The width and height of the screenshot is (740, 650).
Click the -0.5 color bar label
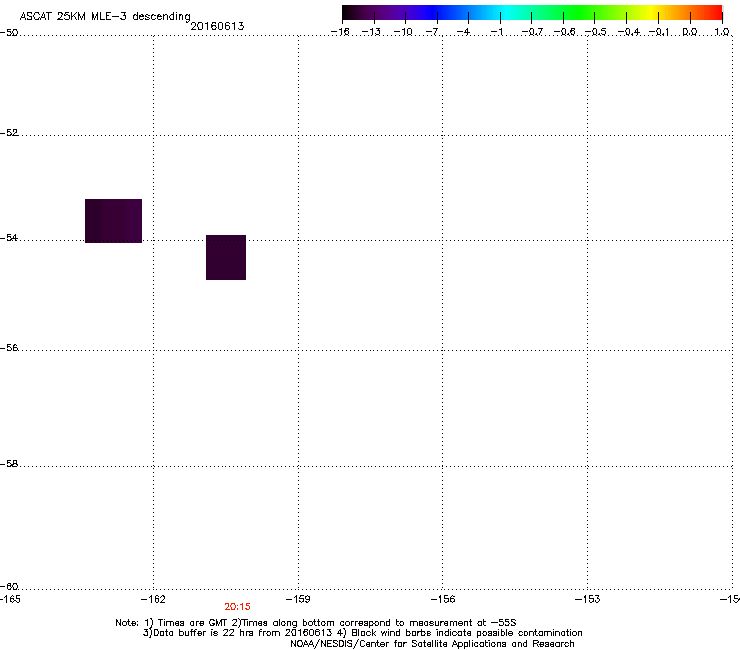click(x=596, y=32)
